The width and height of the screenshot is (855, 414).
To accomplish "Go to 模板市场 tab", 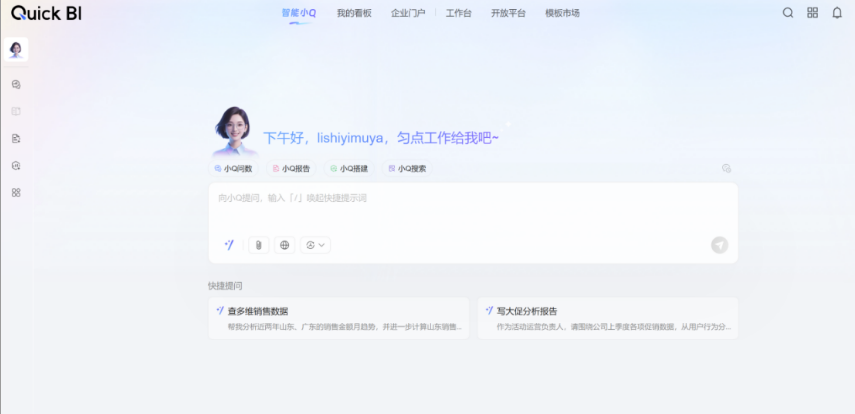I will tap(562, 13).
